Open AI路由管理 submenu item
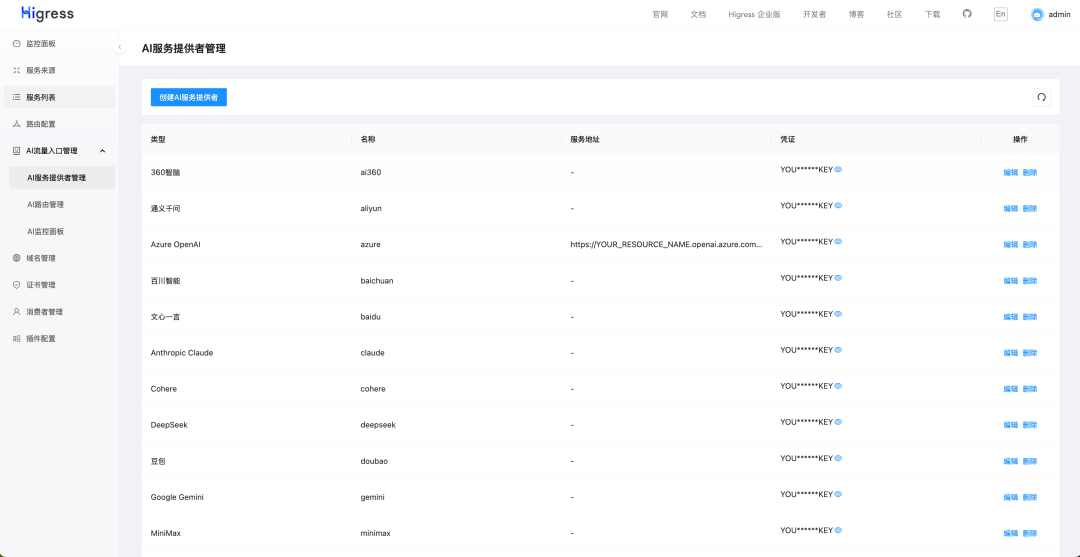 (62, 204)
